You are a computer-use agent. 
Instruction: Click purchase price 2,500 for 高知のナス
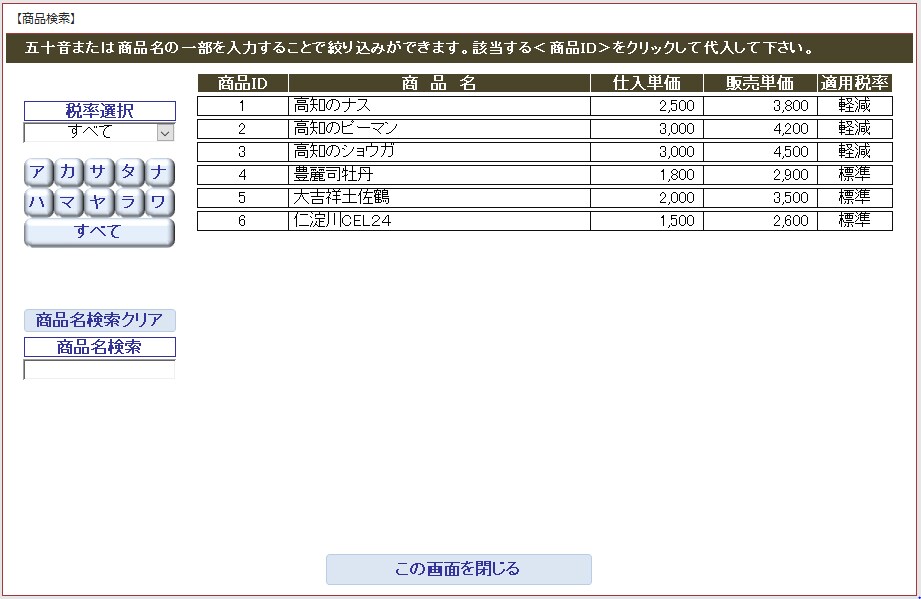coord(647,106)
